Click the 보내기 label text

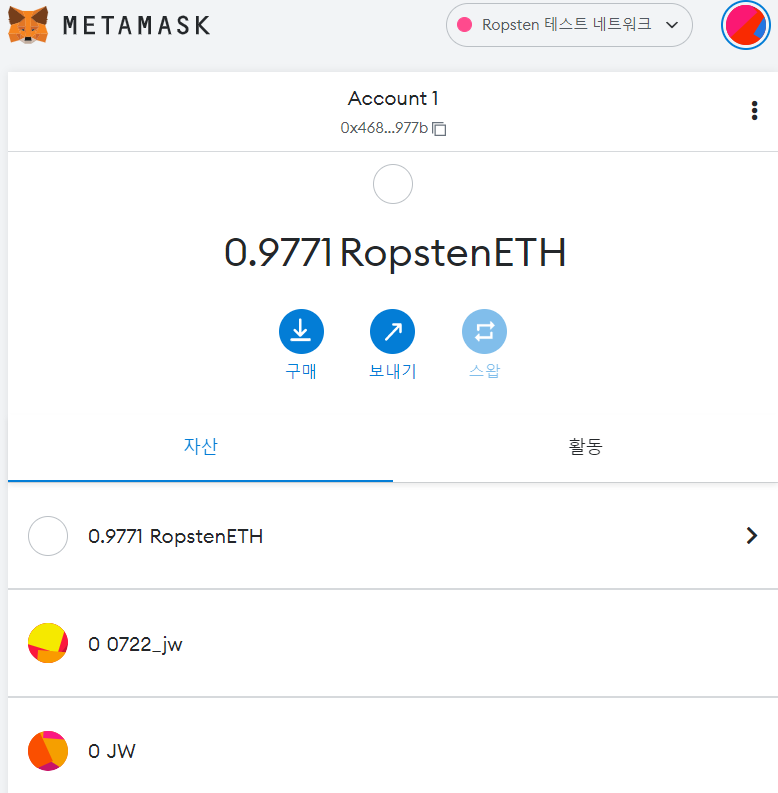[x=393, y=371]
